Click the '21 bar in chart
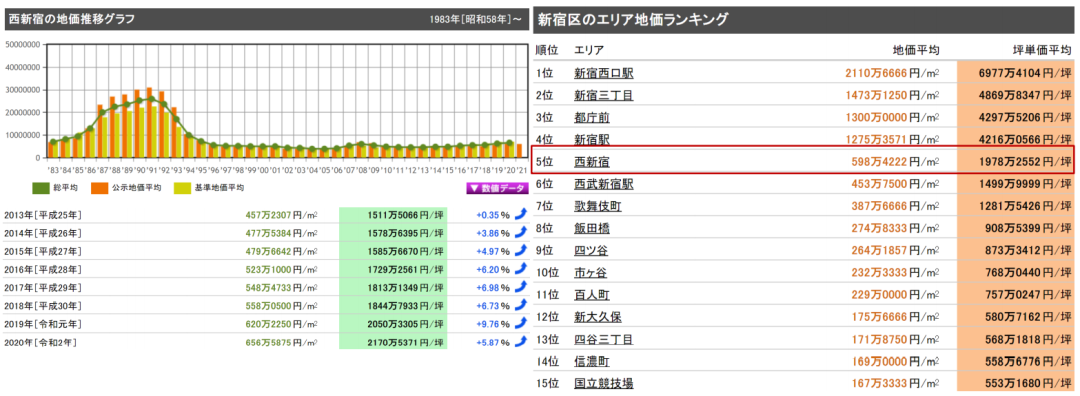 click(x=519, y=151)
